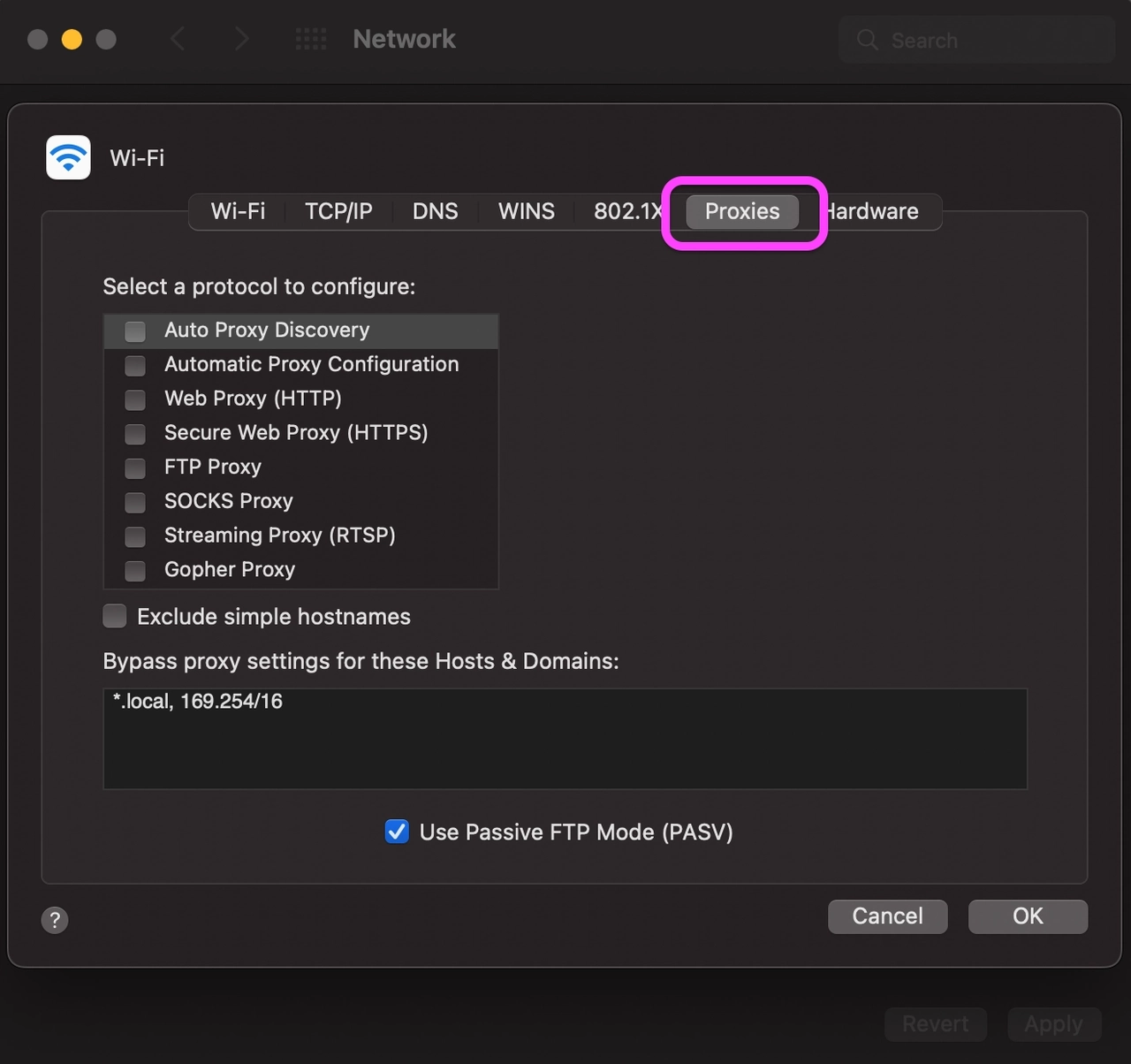Disable Use Passive FTP Mode (PASV)

click(x=397, y=832)
